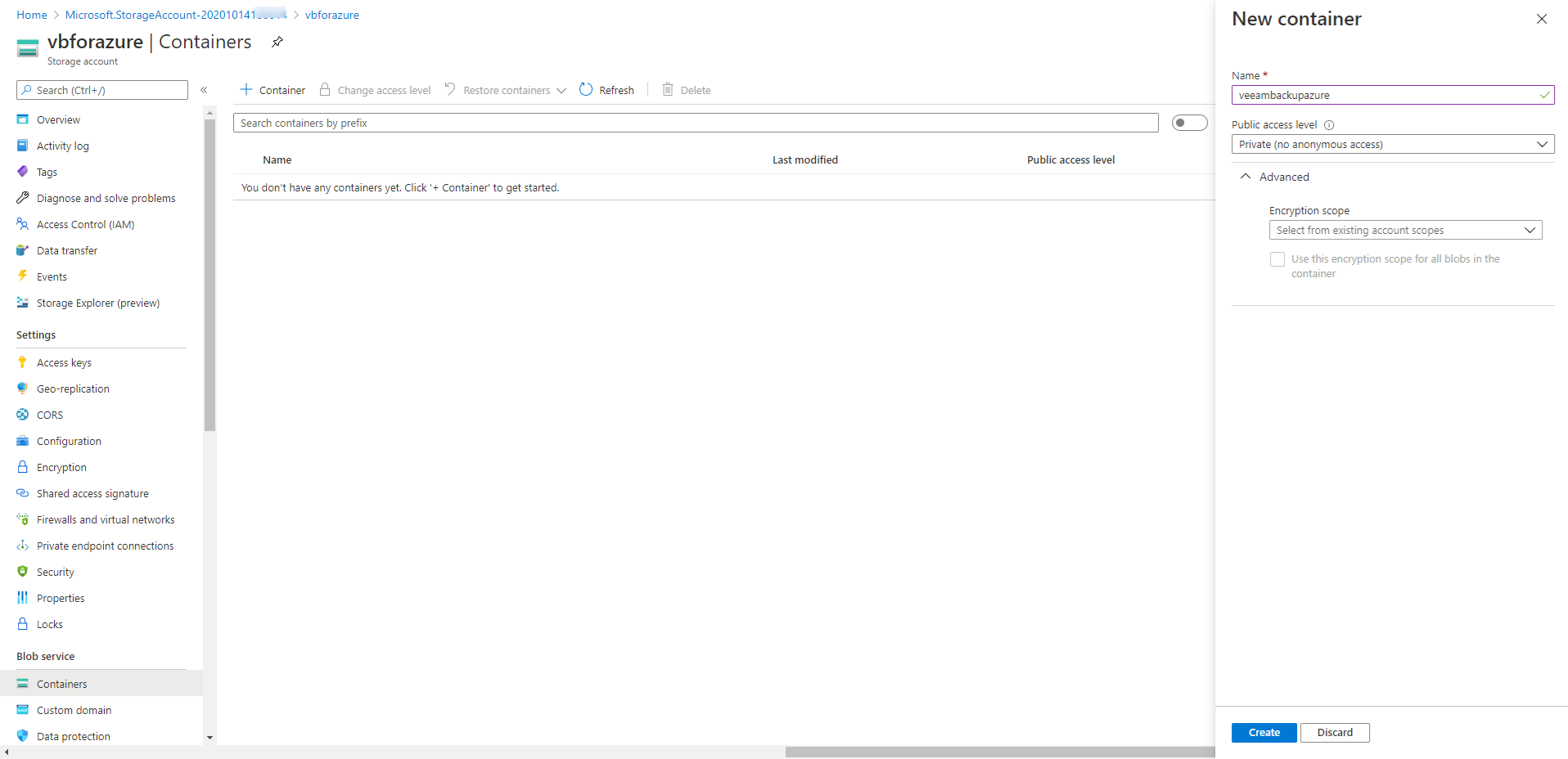Image resolution: width=1568 pixels, height=759 pixels.
Task: Toggle the show deleted containers switch
Action: point(1189,123)
